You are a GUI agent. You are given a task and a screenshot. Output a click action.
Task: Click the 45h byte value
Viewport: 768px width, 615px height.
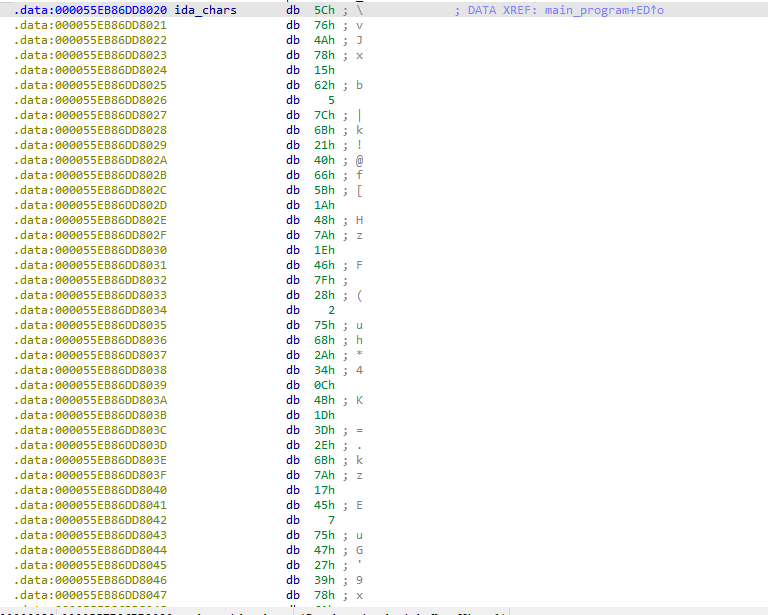325,505
